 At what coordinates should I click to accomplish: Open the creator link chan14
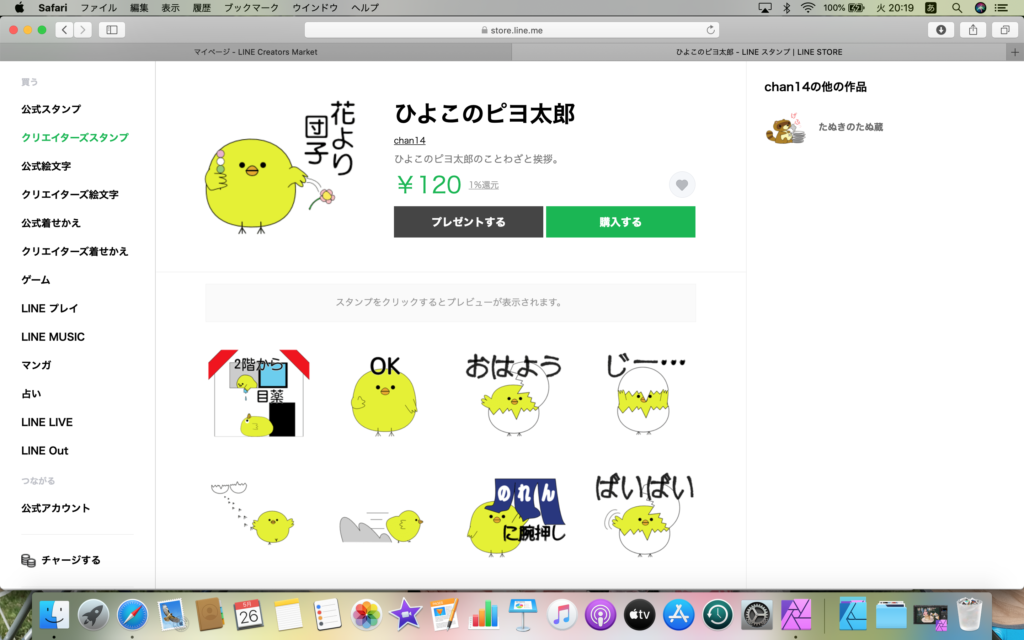point(409,140)
